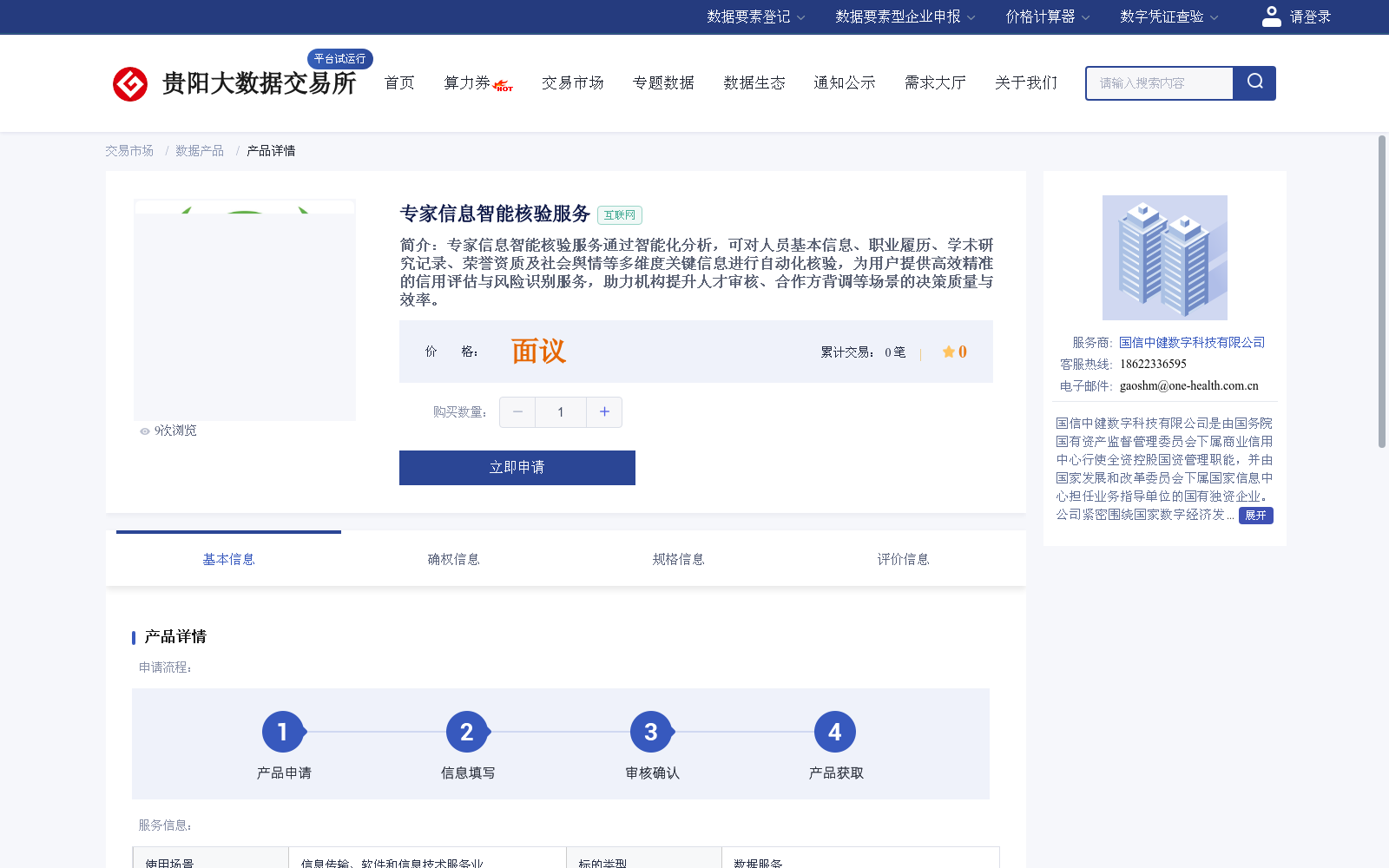This screenshot has width=1389, height=868.
Task: Click 产品详情 section heading
Action: pyautogui.click(x=175, y=637)
